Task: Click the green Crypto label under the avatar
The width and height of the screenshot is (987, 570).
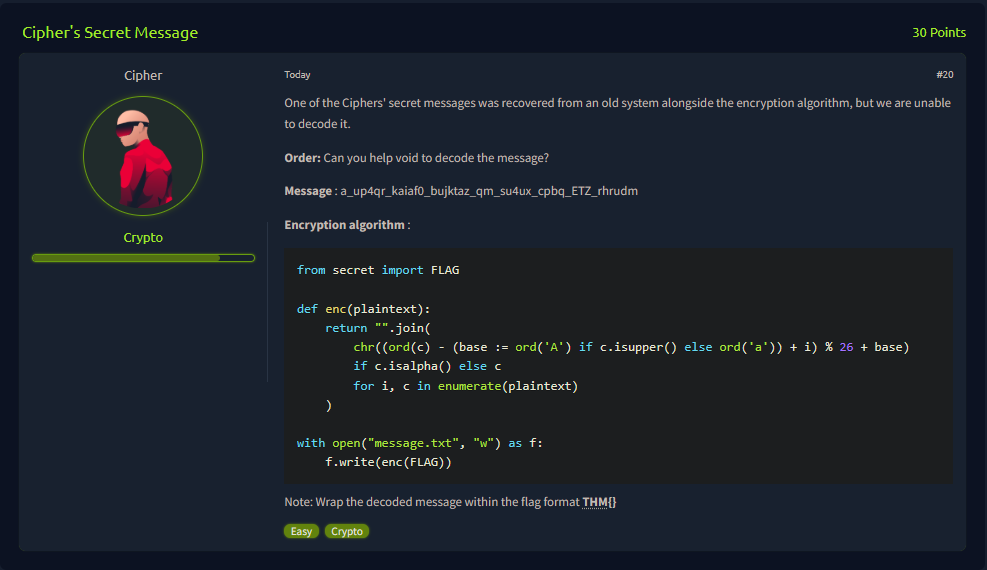Action: (143, 238)
